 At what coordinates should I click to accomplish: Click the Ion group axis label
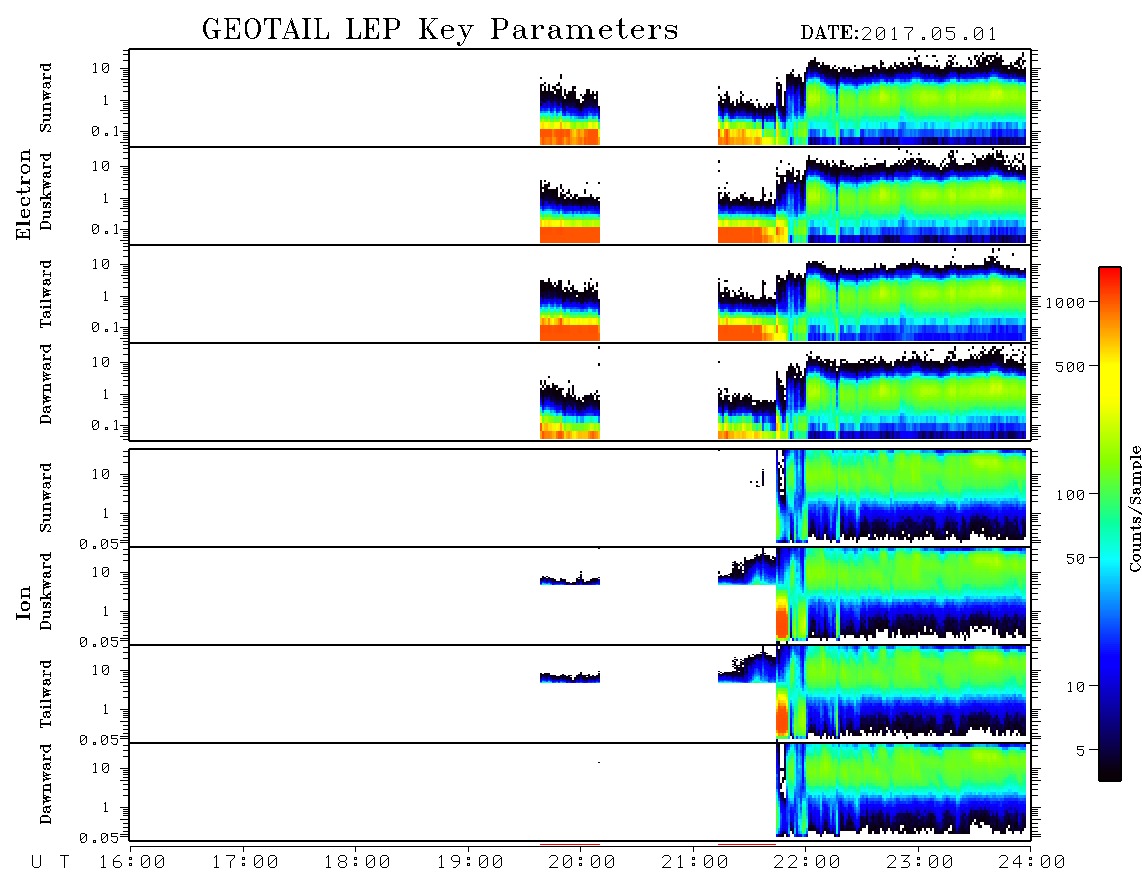point(24,602)
